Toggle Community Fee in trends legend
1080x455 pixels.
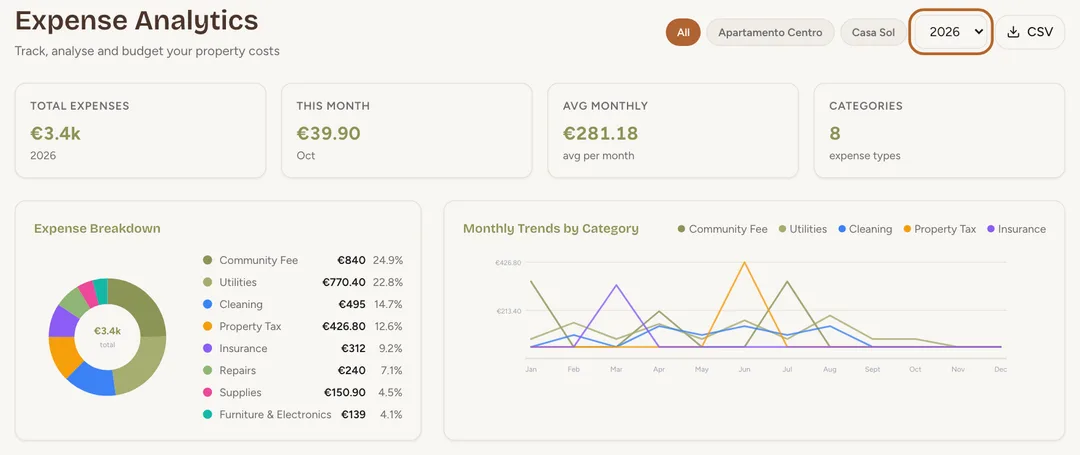723,229
